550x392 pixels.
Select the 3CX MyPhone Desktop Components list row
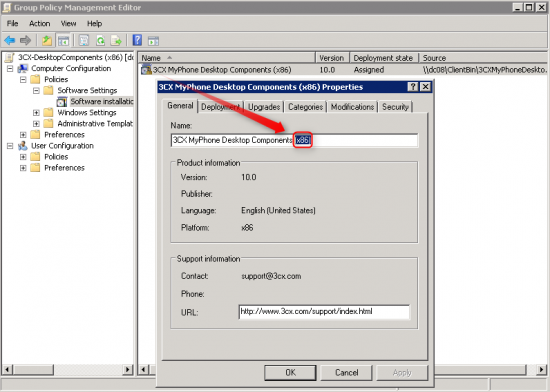(x=222, y=70)
